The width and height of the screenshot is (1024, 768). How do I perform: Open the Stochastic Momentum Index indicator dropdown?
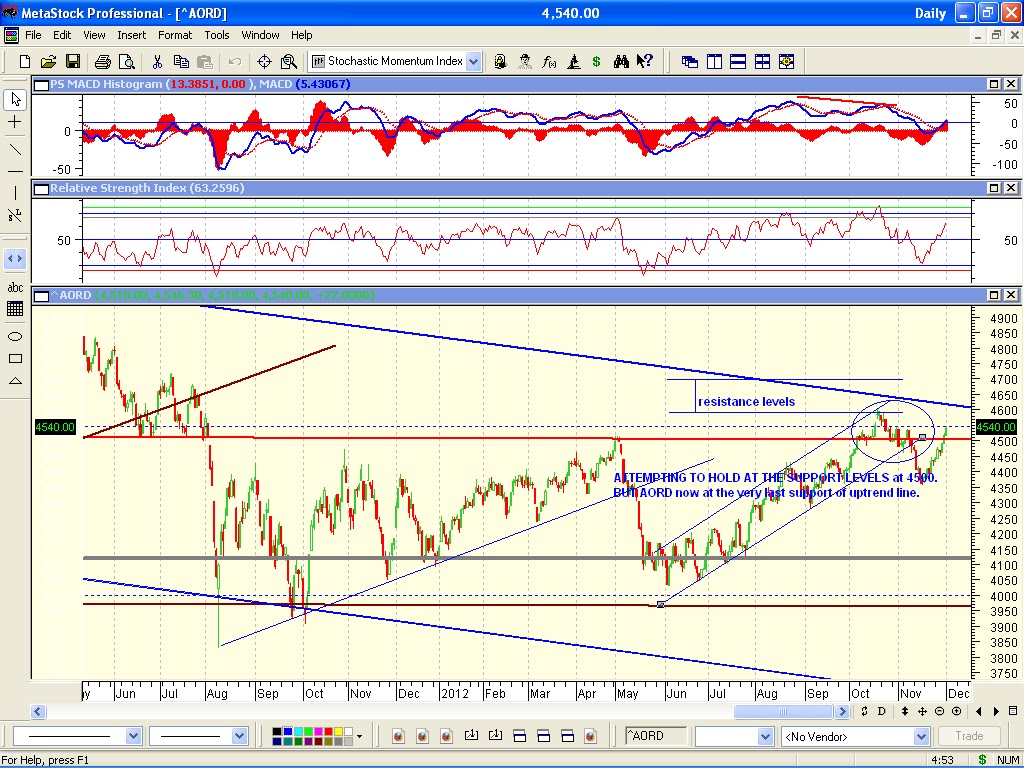(x=470, y=61)
